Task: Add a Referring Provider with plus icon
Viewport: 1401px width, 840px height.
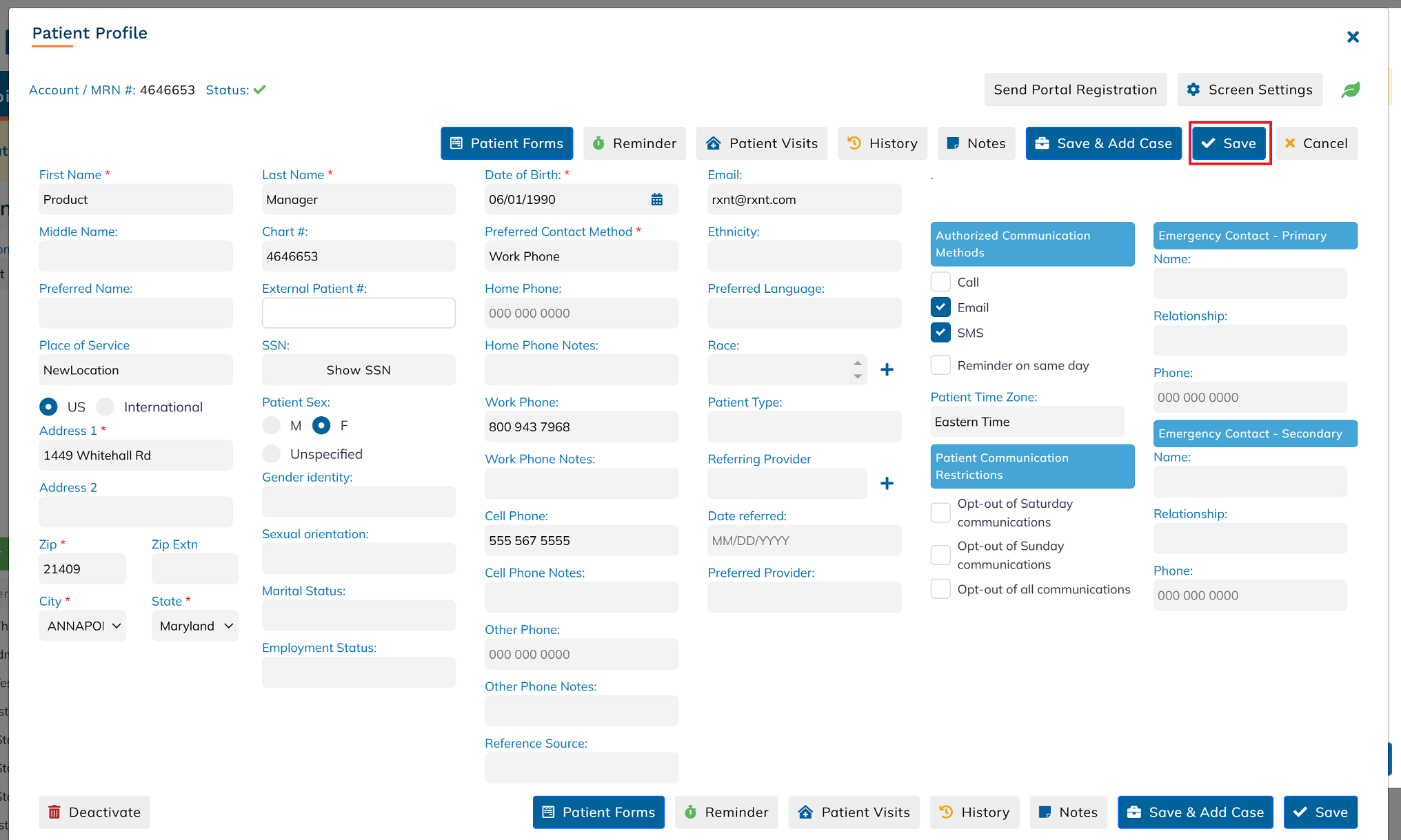Action: (887, 484)
